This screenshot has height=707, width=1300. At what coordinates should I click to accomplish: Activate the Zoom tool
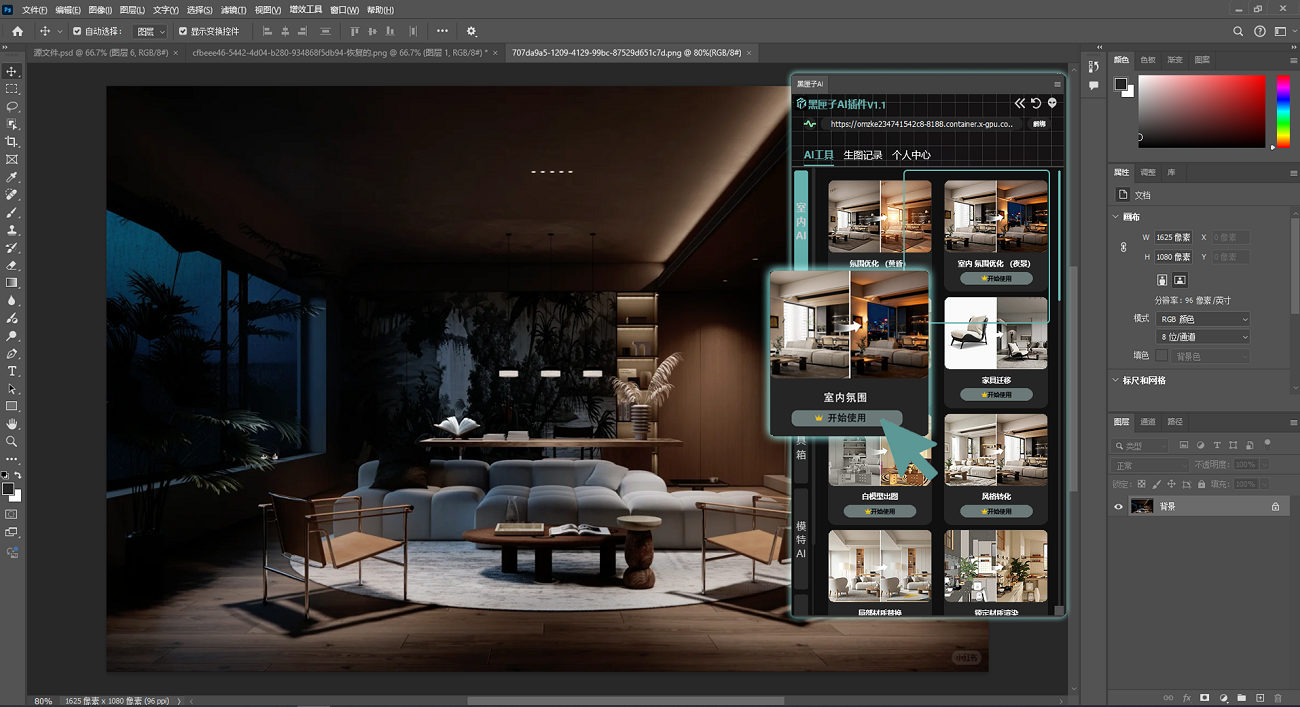12,441
